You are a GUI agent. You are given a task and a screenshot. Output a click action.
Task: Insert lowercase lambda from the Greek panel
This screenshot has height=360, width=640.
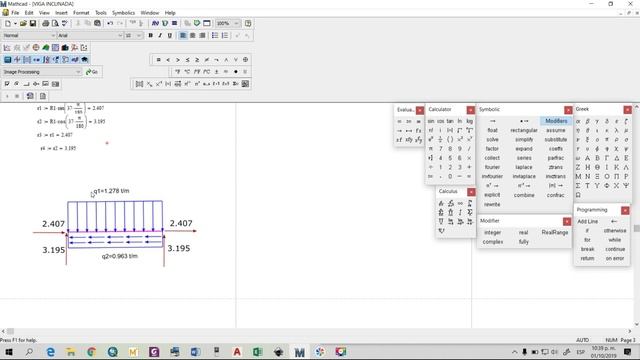pyautogui.click(x=616, y=130)
